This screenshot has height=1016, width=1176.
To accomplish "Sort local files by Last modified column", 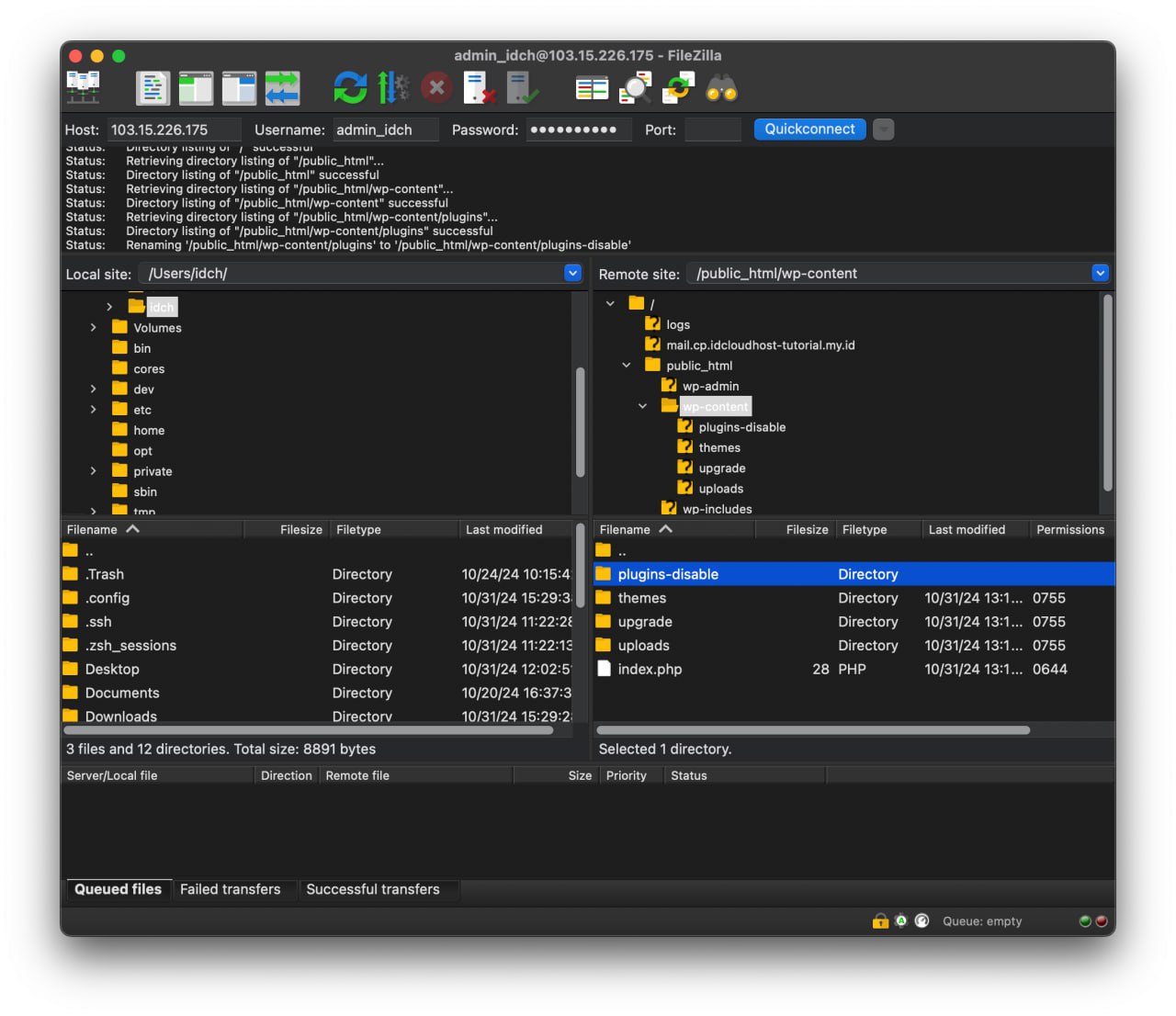I will click(x=503, y=530).
